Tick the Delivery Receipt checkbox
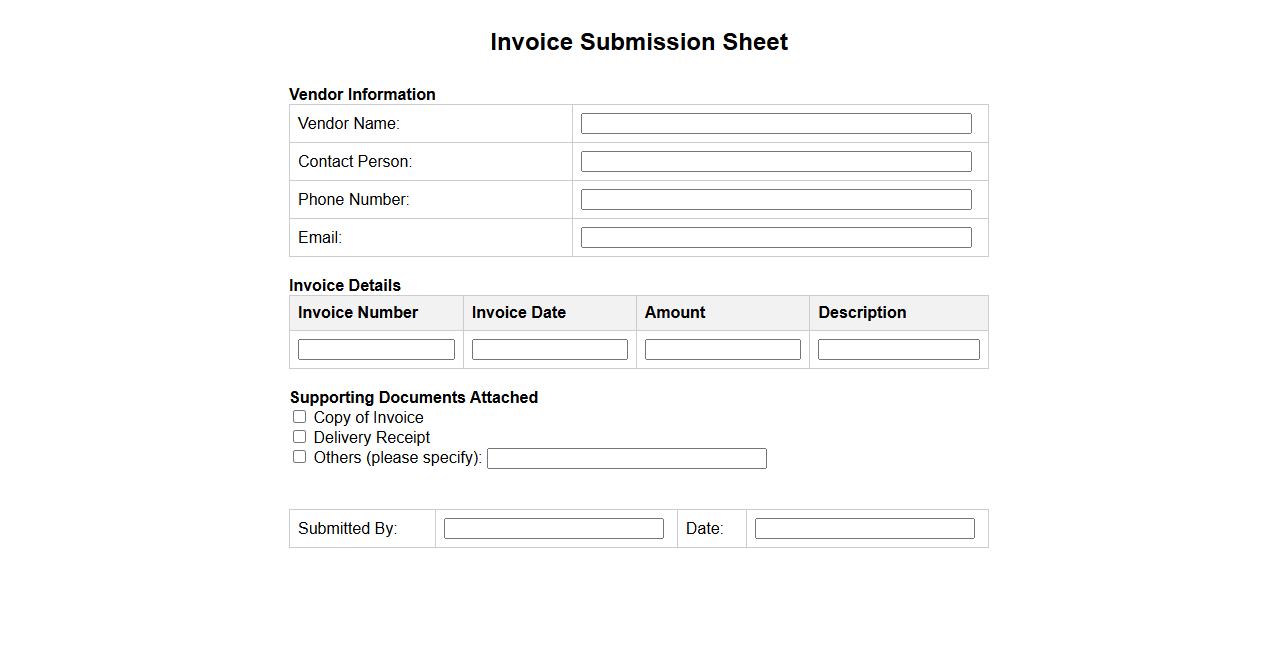This screenshot has height=650, width=1278. click(x=299, y=437)
